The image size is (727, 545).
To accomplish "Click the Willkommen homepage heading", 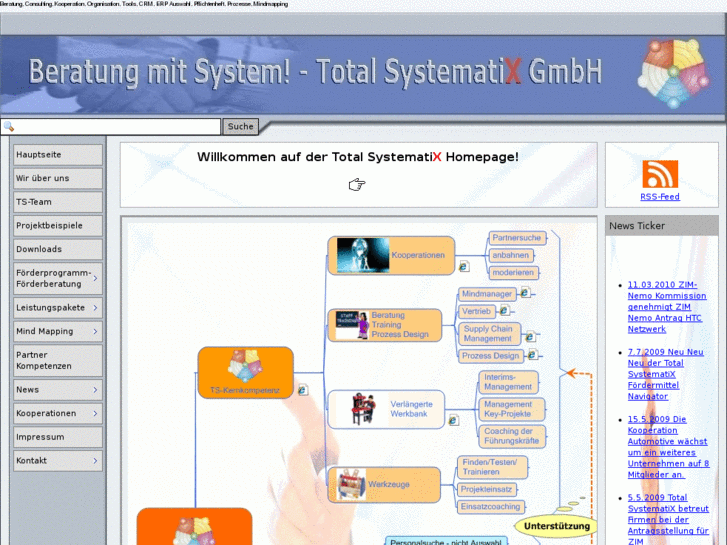I will pyautogui.click(x=358, y=157).
